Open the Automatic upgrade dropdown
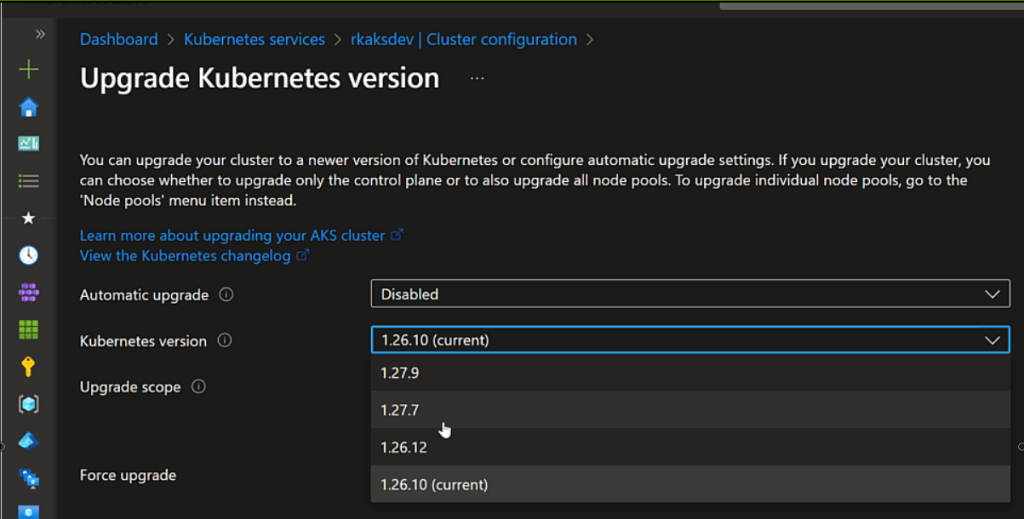Image resolution: width=1024 pixels, height=519 pixels. [690, 294]
